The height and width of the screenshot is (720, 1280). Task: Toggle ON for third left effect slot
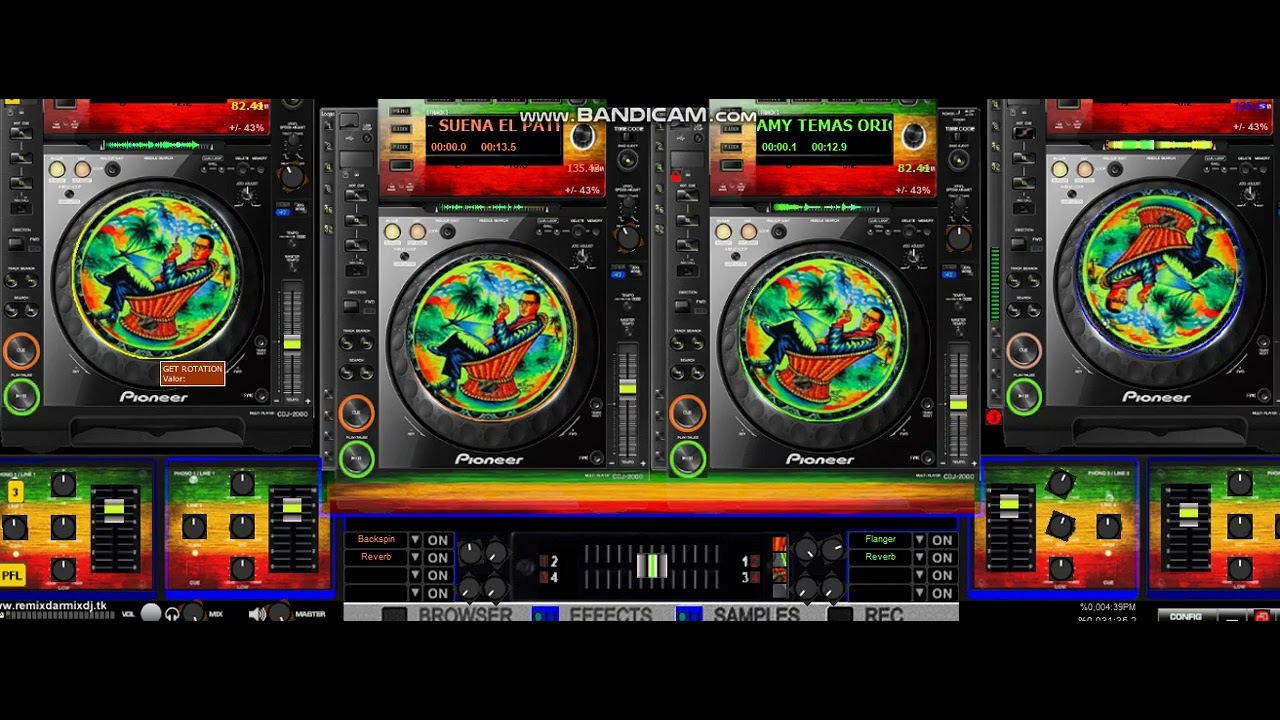tap(438, 575)
